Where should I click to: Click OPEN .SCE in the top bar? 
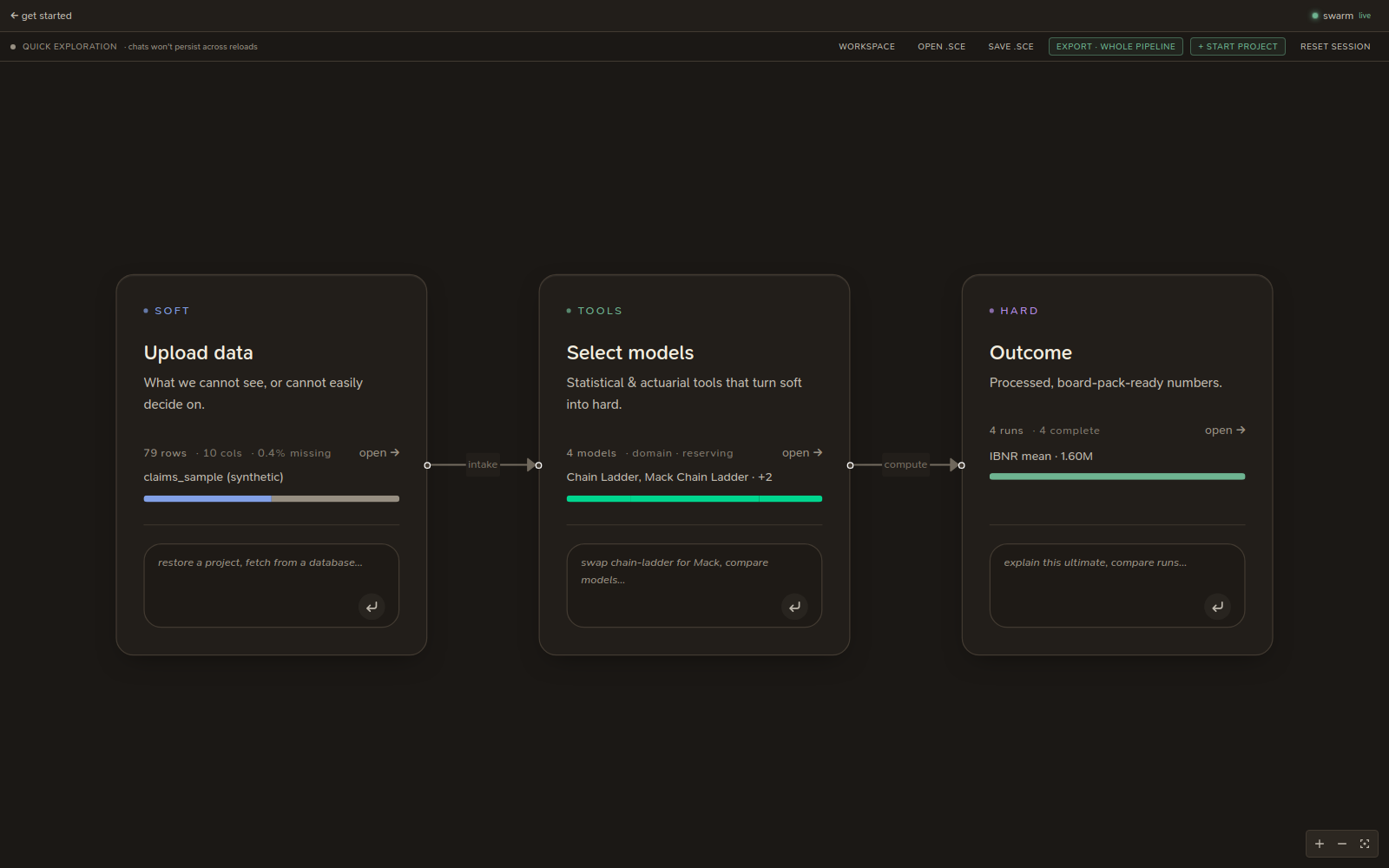pos(941,47)
